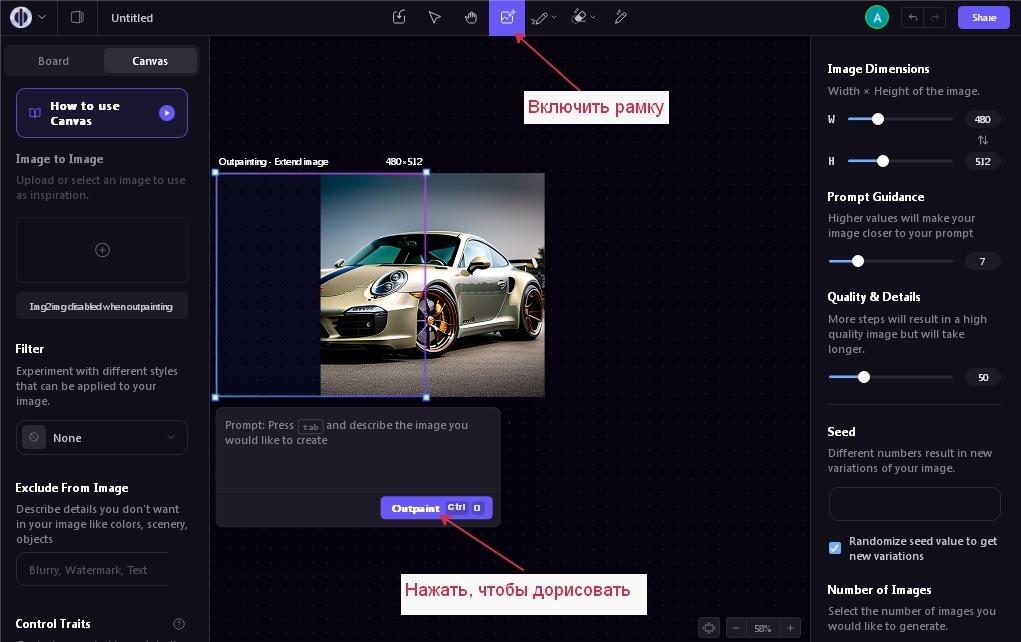Click the Share button
The width and height of the screenshot is (1021, 642).
pyautogui.click(x=983, y=17)
